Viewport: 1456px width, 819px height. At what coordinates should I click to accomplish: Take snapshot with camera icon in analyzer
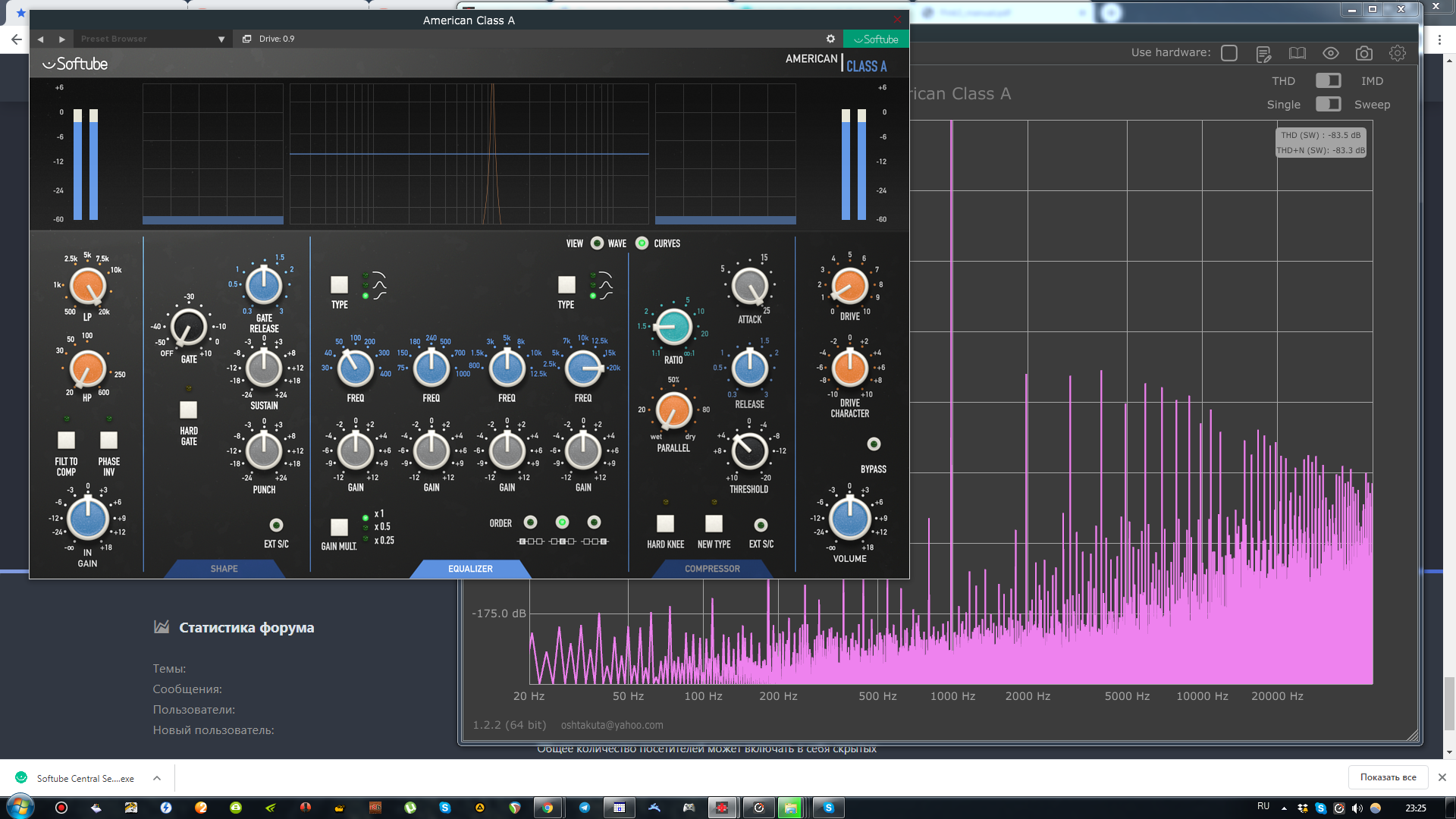tap(1364, 53)
